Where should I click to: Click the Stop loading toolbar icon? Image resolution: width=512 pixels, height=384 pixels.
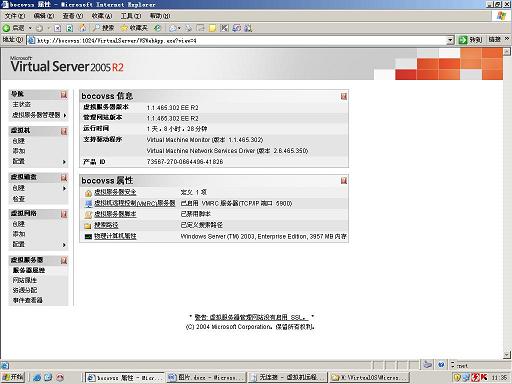click(x=58, y=28)
